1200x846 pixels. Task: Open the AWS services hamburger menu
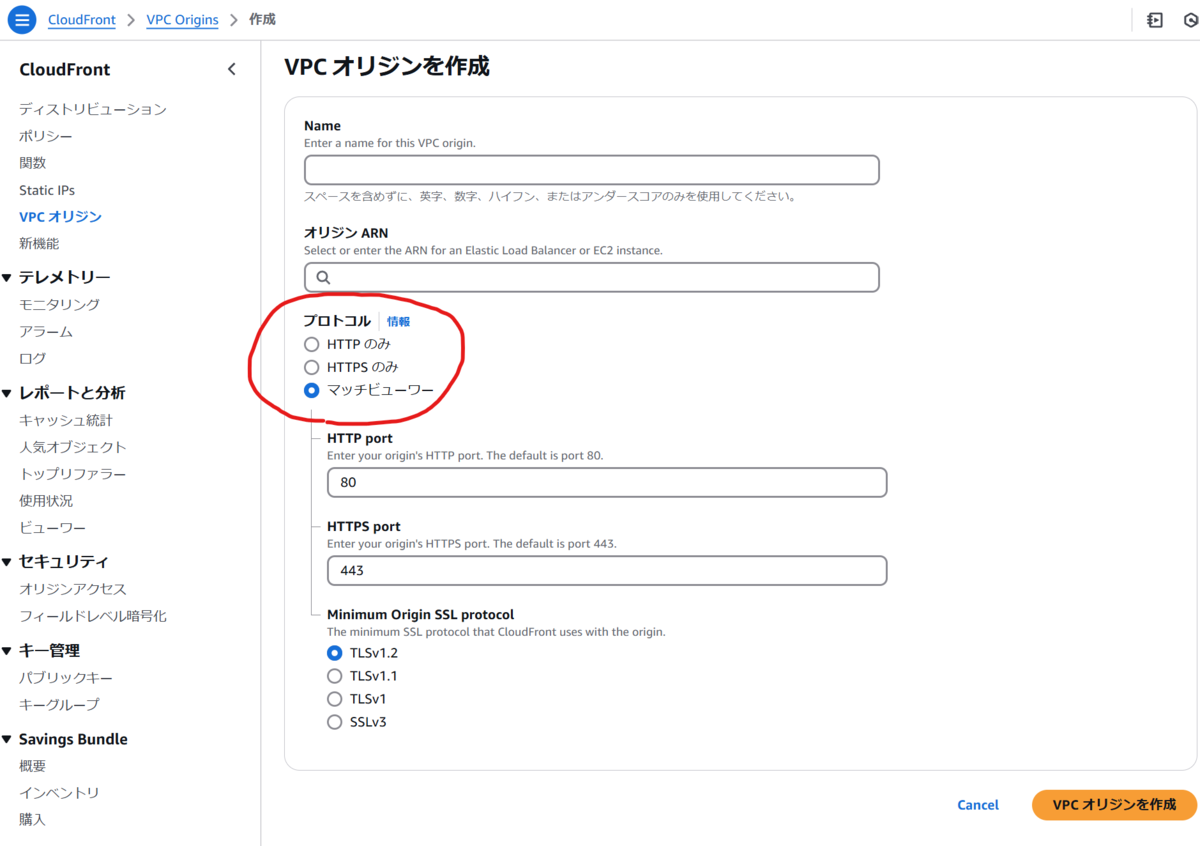pos(21,19)
